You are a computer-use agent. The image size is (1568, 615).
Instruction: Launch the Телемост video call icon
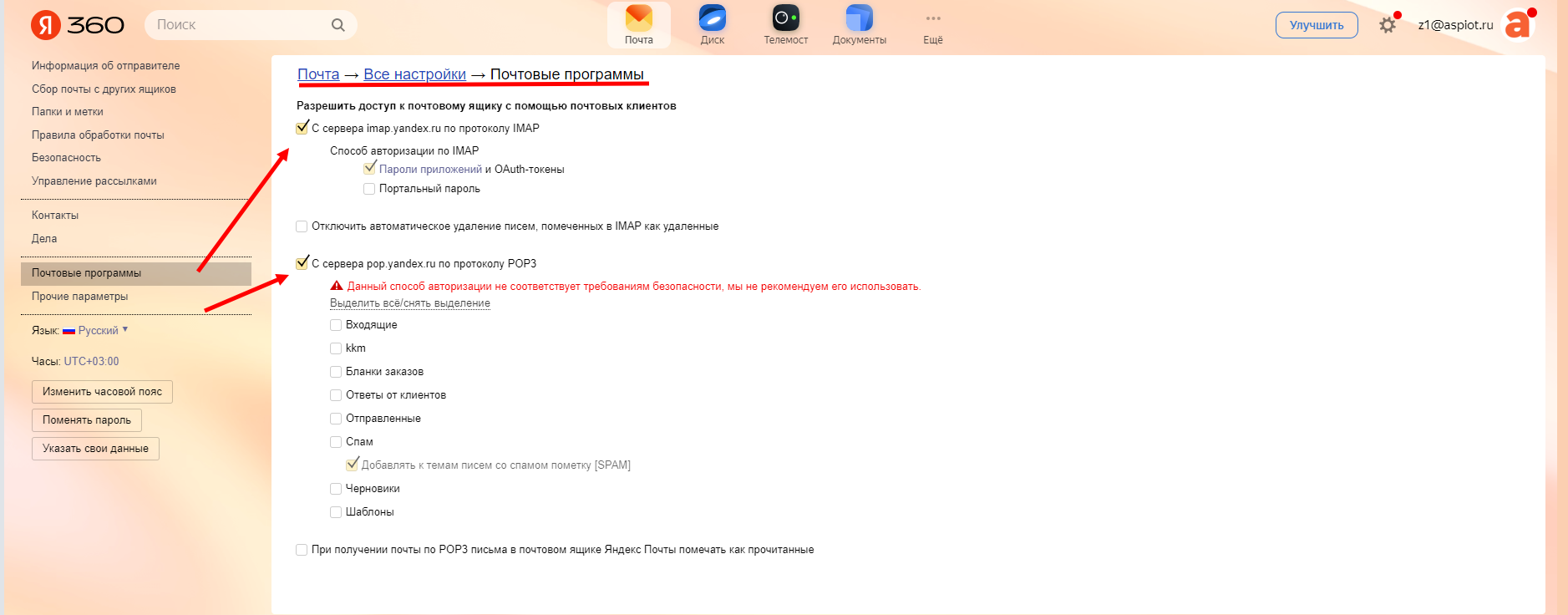[785, 19]
